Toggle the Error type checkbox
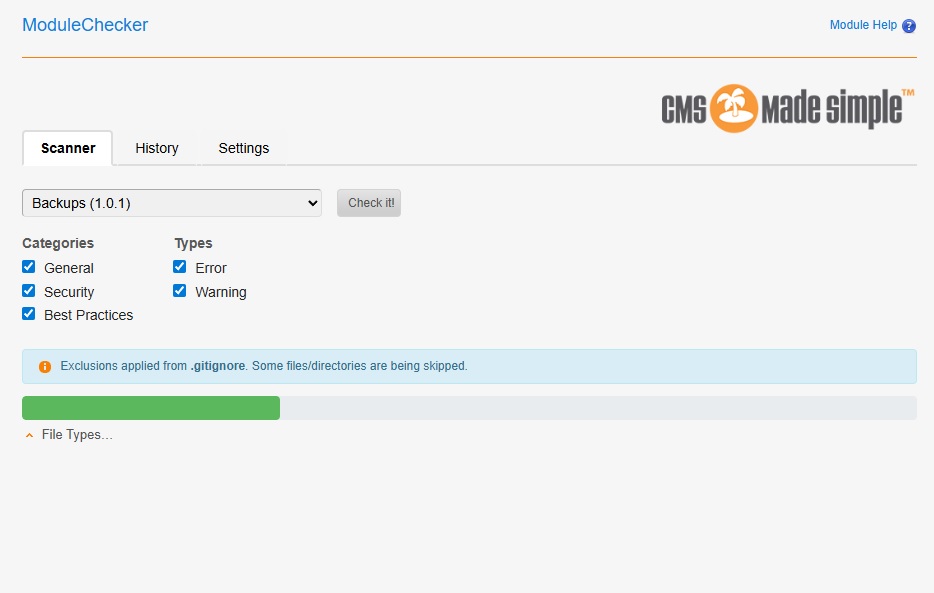This screenshot has height=593, width=934. point(179,267)
